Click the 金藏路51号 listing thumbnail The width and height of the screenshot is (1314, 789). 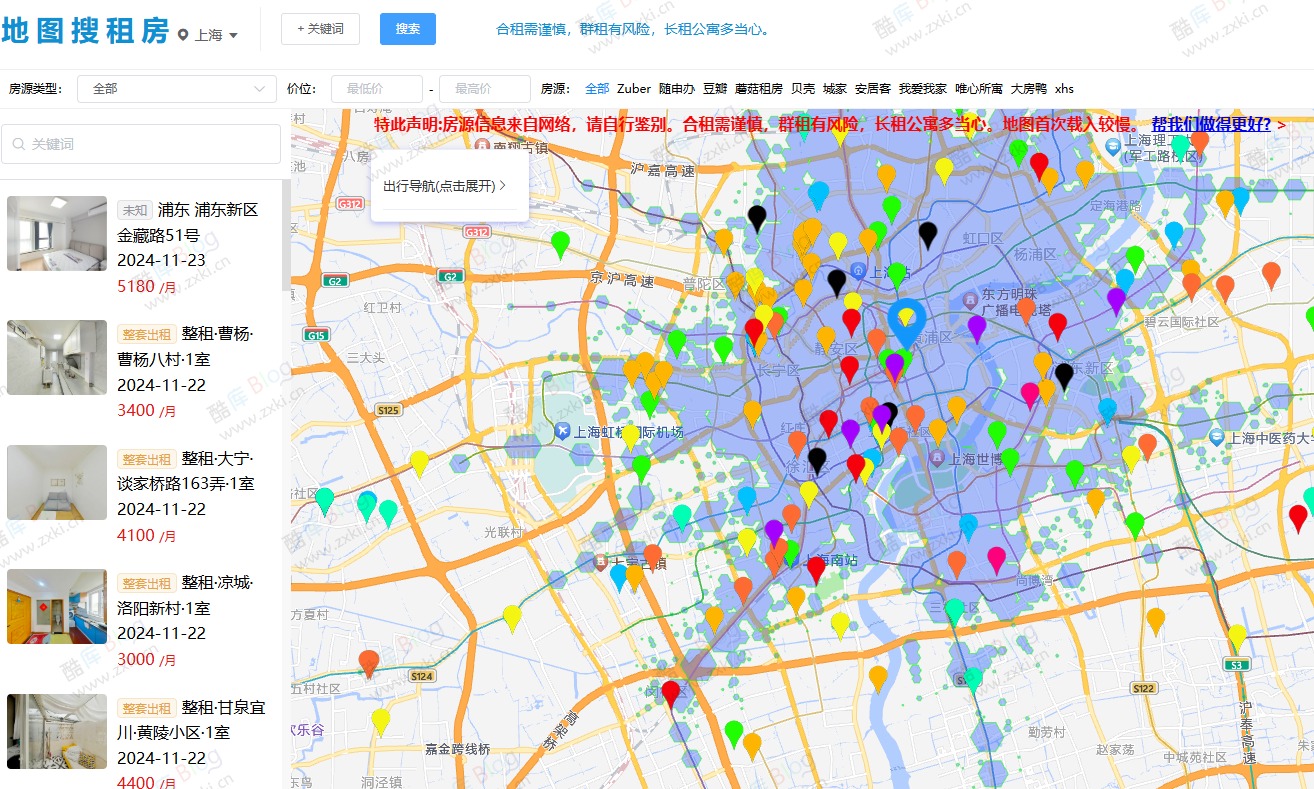tap(56, 233)
